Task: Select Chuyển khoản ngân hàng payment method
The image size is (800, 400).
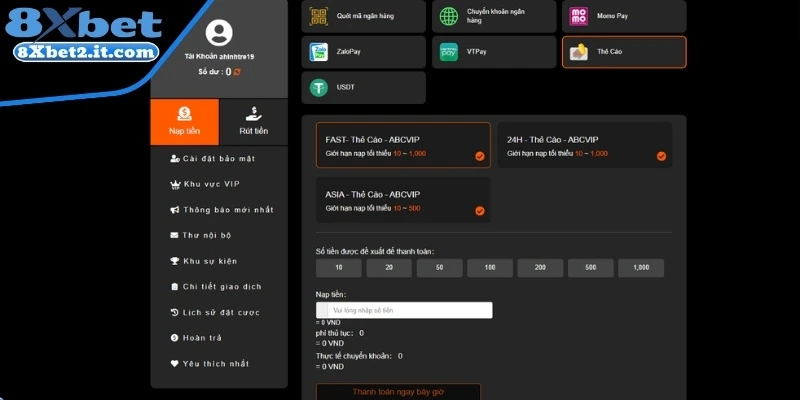Action: (494, 16)
